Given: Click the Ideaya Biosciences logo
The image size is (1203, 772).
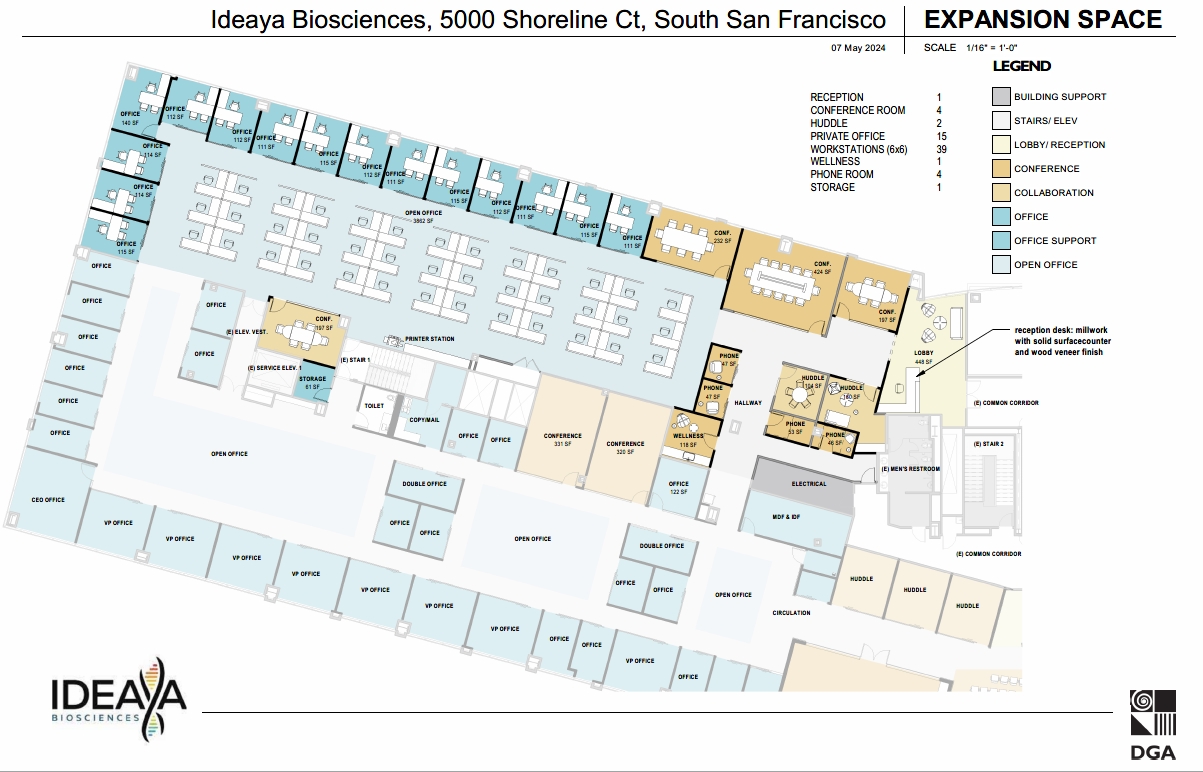Looking at the screenshot, I should click(x=119, y=697).
